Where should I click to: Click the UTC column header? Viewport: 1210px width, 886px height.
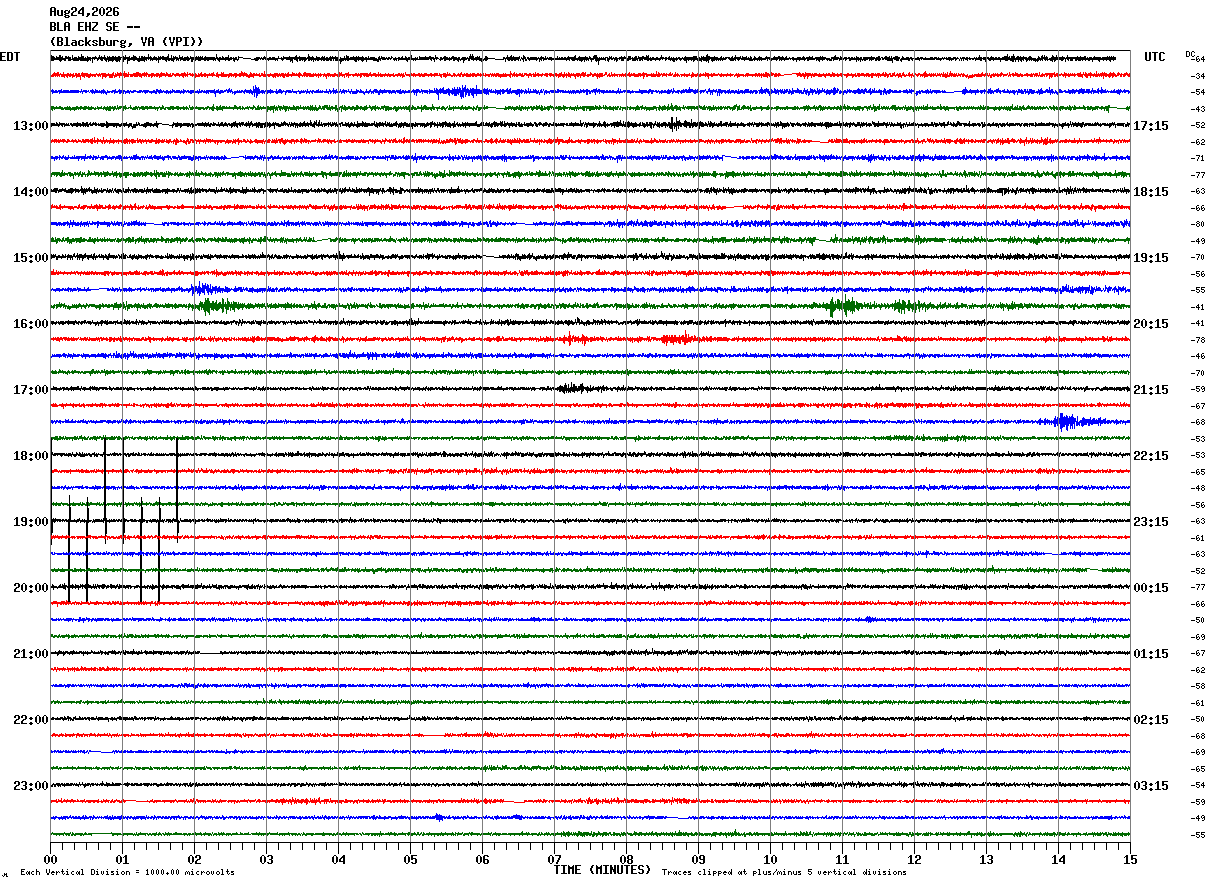(x=1155, y=57)
